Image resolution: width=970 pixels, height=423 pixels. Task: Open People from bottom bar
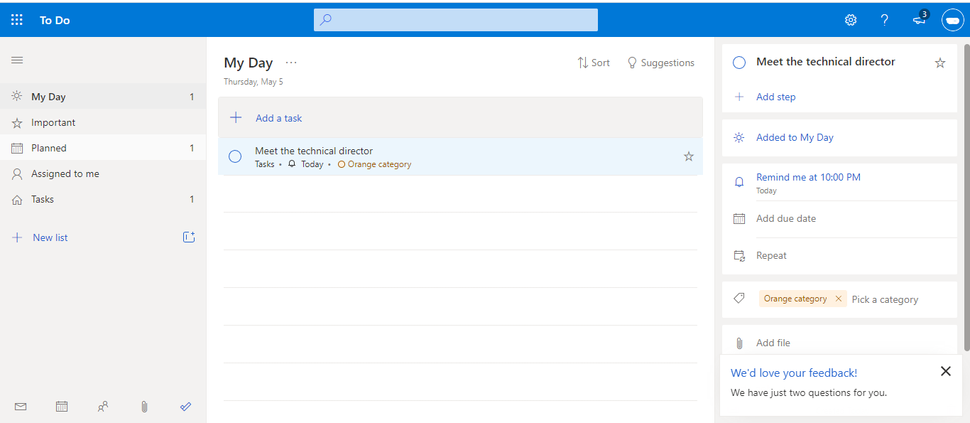click(103, 407)
